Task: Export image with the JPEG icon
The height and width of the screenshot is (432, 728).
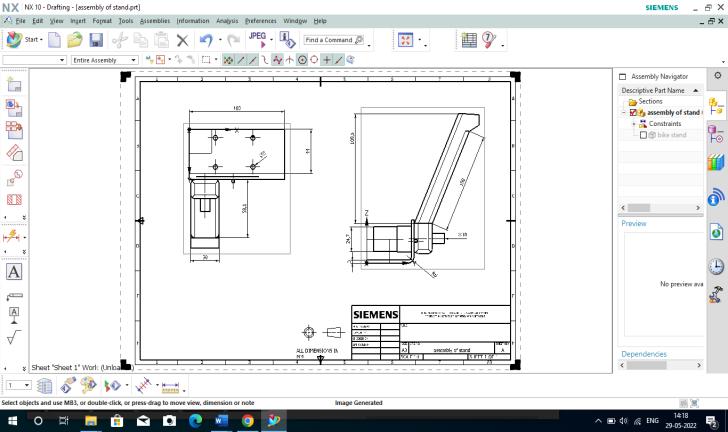Action: pyautogui.click(x=257, y=40)
